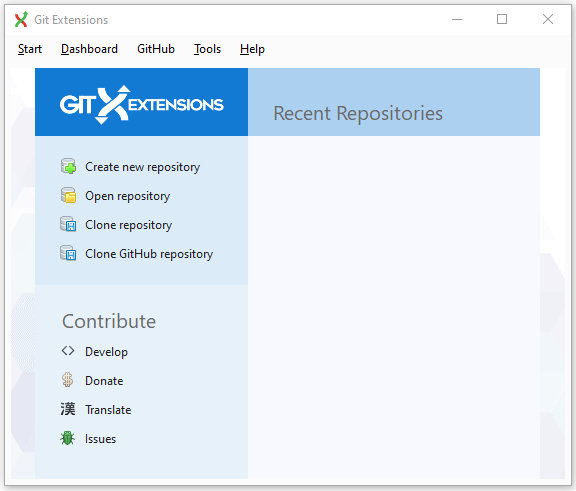Open the GitHub menu
The height and width of the screenshot is (491, 576).
point(156,49)
